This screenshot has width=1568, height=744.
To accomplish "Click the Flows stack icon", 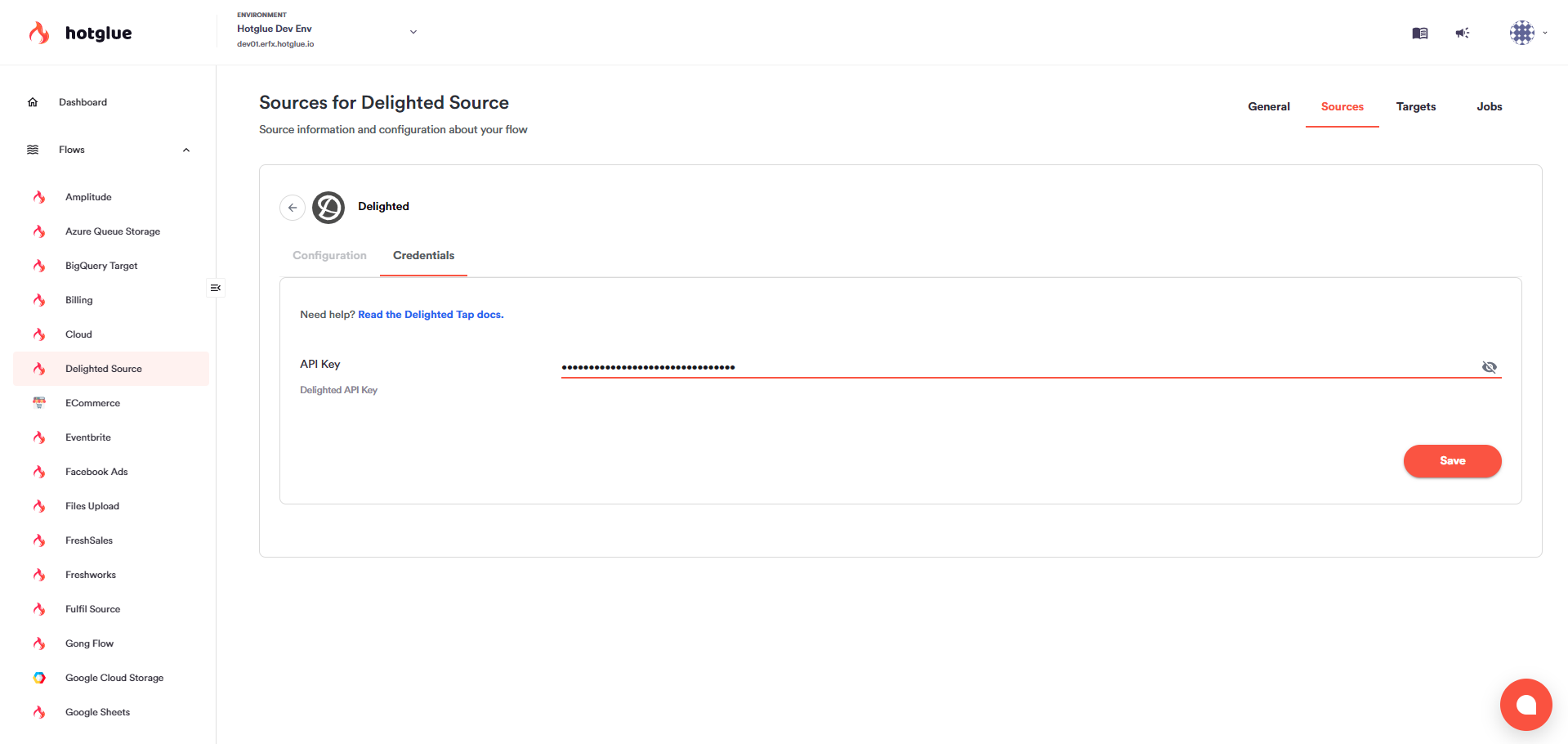I will point(33,150).
